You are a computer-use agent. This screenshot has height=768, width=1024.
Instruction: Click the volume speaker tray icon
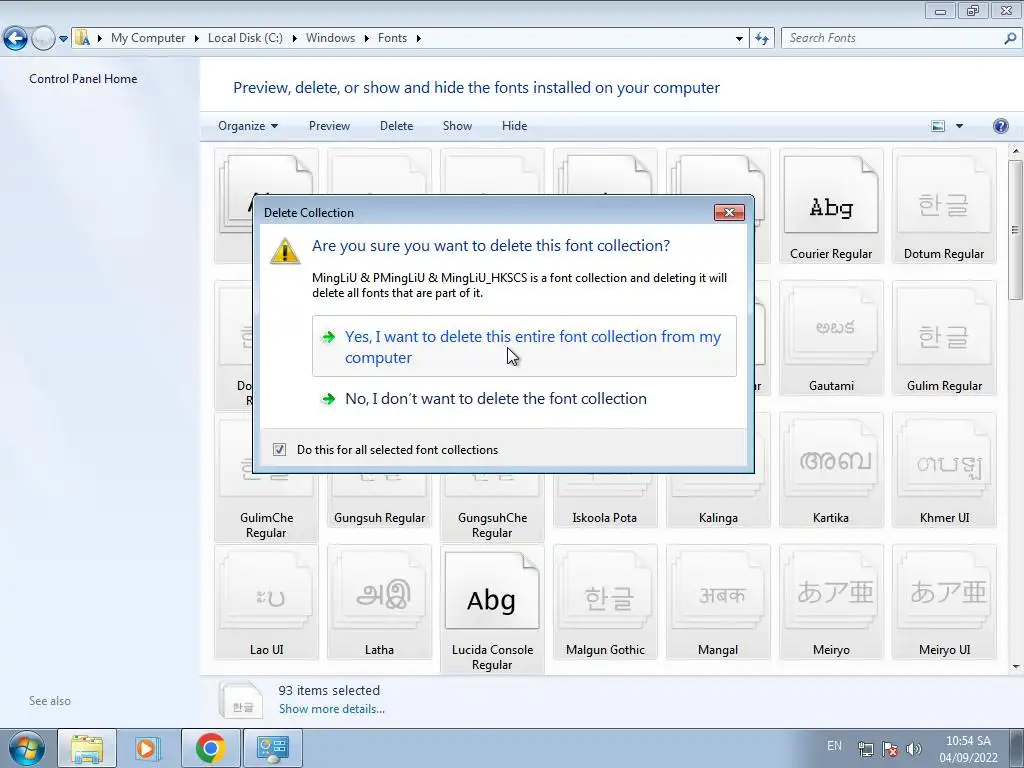click(x=914, y=749)
